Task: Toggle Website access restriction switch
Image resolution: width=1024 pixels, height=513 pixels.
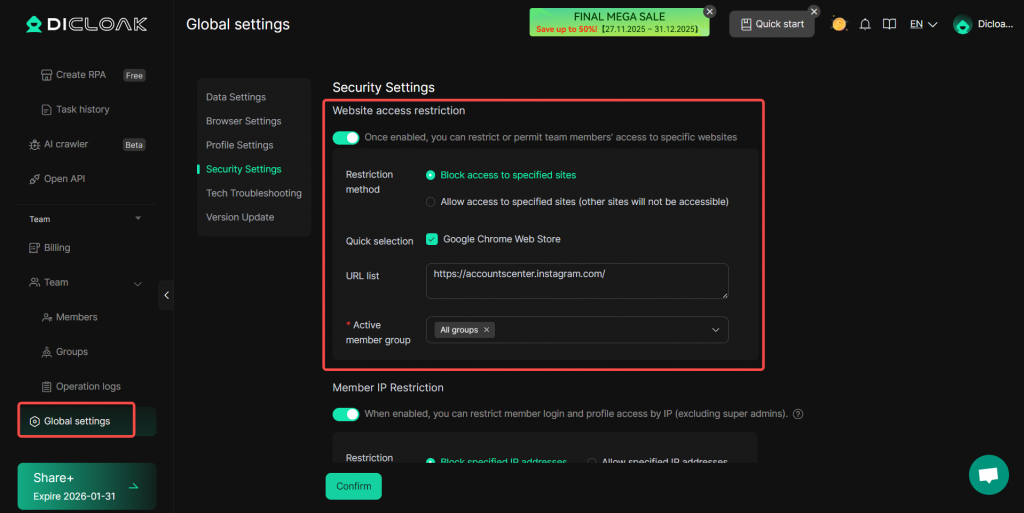Action: tap(346, 137)
